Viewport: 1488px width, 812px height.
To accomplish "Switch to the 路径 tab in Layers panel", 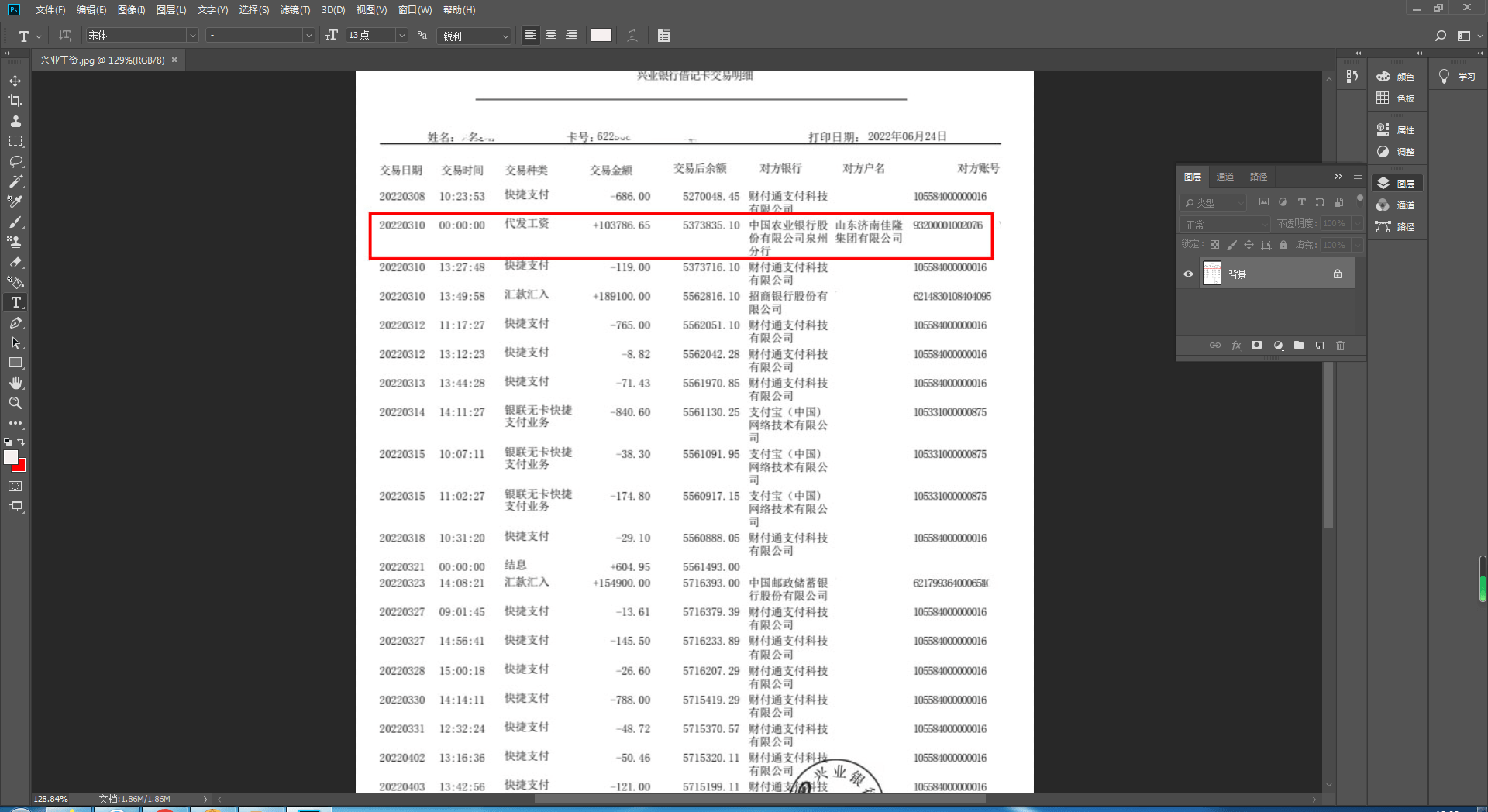I will 1259,177.
